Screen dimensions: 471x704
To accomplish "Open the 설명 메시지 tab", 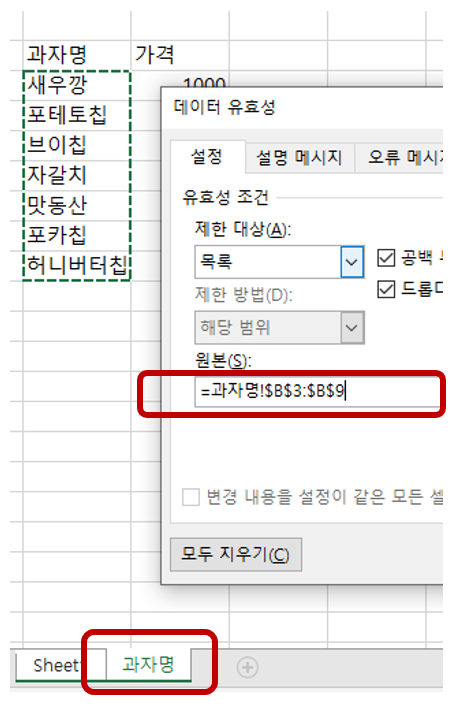I will pos(299,158).
